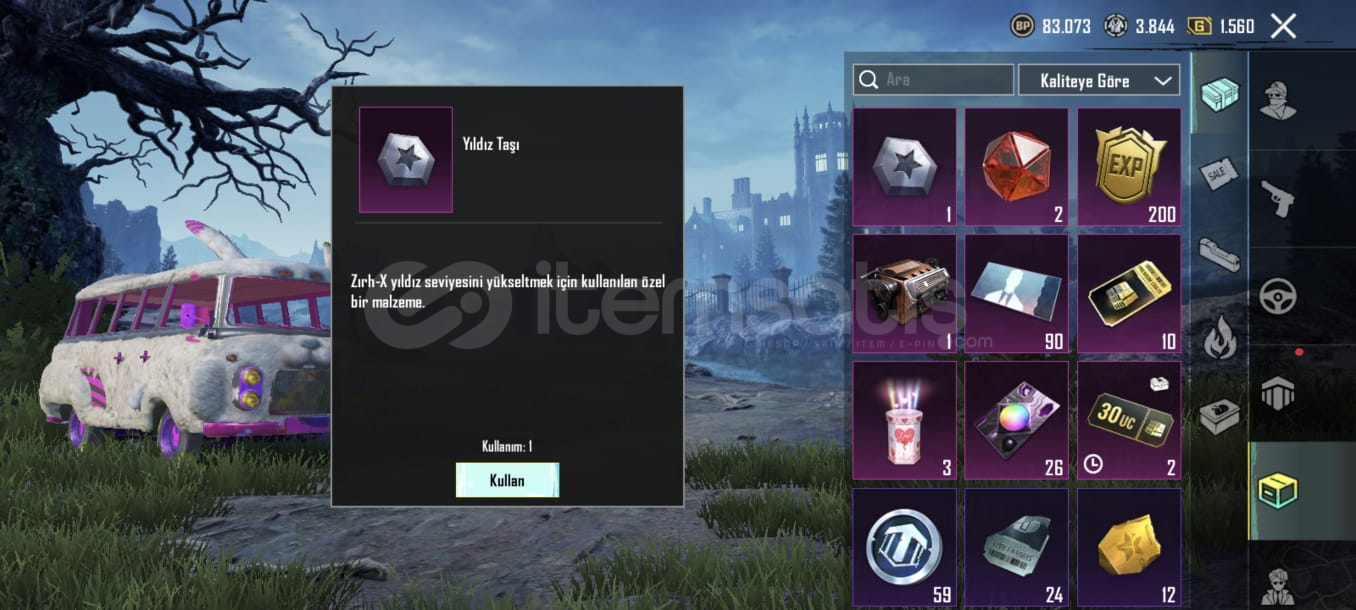This screenshot has width=1356, height=610.
Task: Click the Kullan button
Action: tap(507, 480)
